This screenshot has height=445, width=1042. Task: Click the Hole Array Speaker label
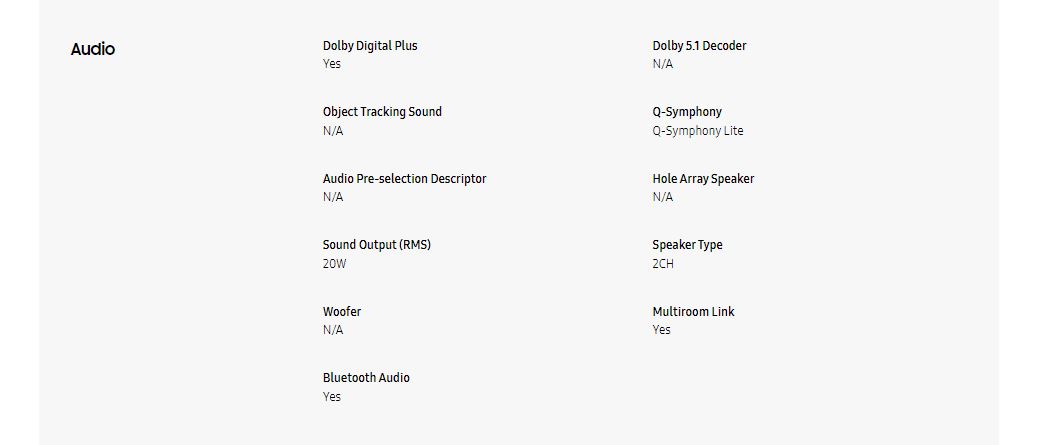coord(703,179)
